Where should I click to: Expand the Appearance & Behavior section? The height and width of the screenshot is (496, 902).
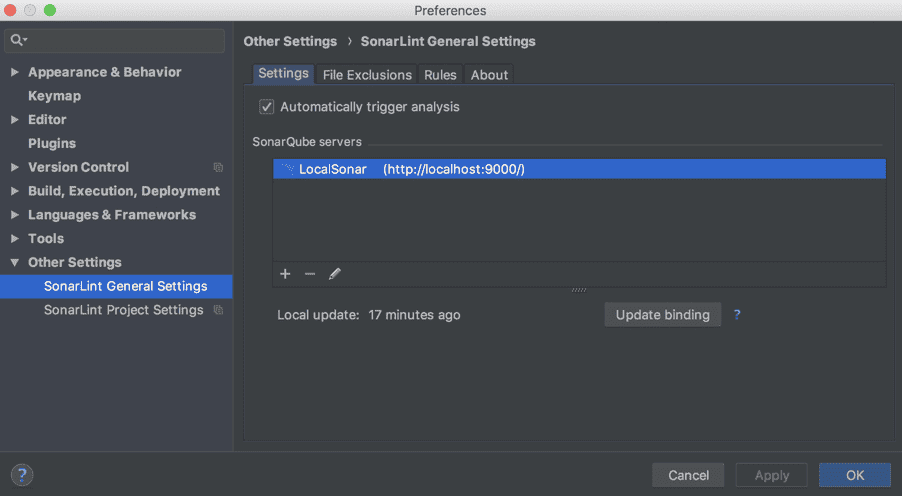[14, 72]
